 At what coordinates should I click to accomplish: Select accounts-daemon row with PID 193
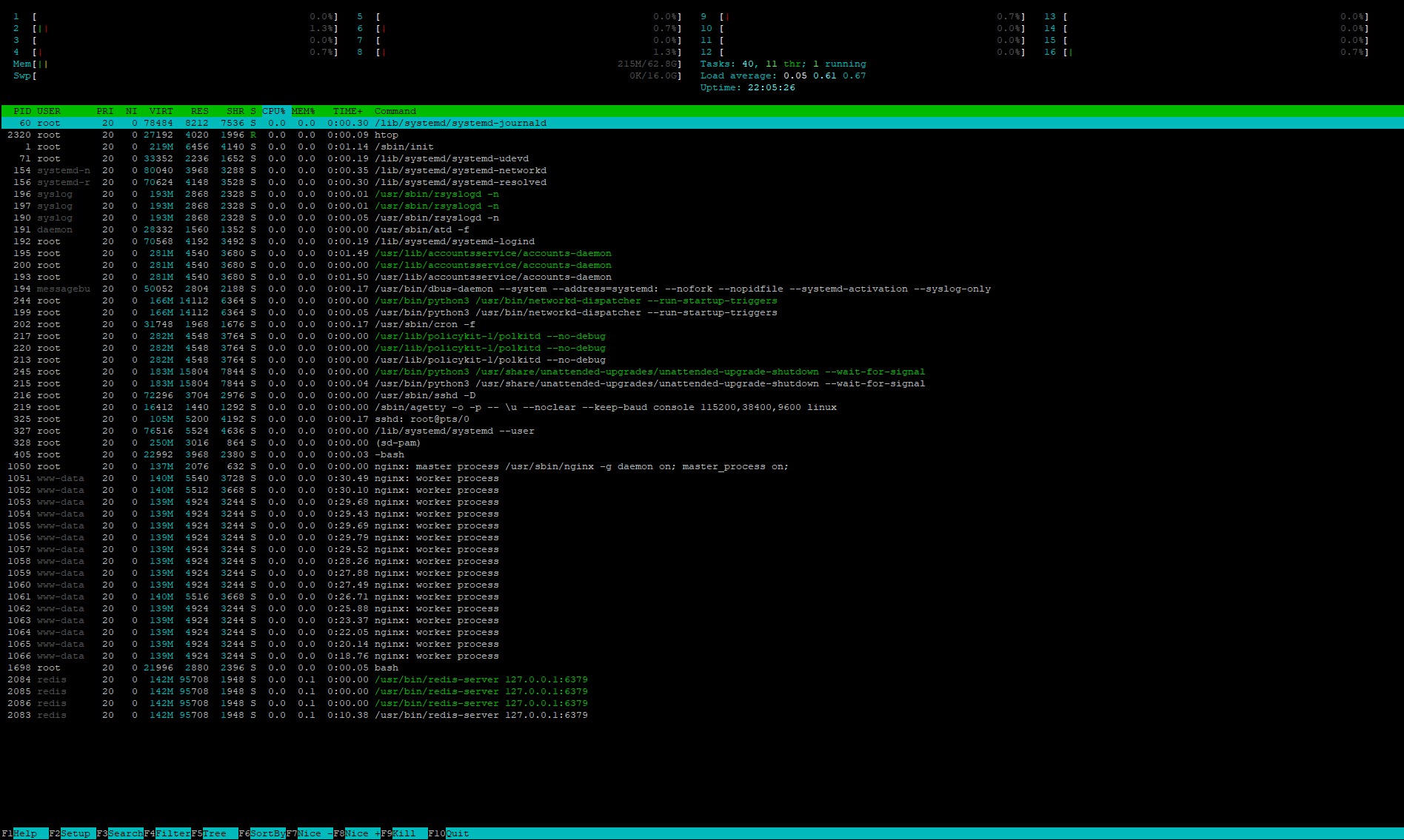tap(702, 277)
